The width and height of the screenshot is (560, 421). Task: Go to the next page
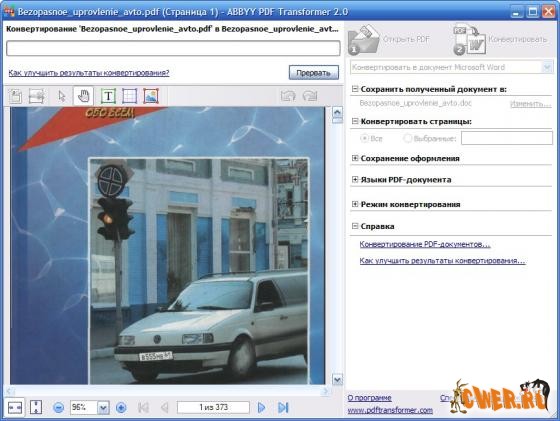coord(261,407)
